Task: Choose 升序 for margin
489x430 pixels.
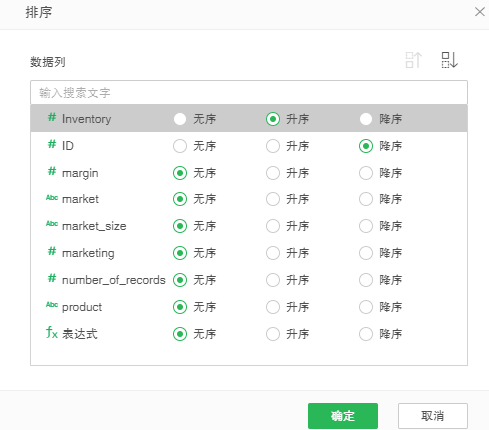Action: pos(273,173)
